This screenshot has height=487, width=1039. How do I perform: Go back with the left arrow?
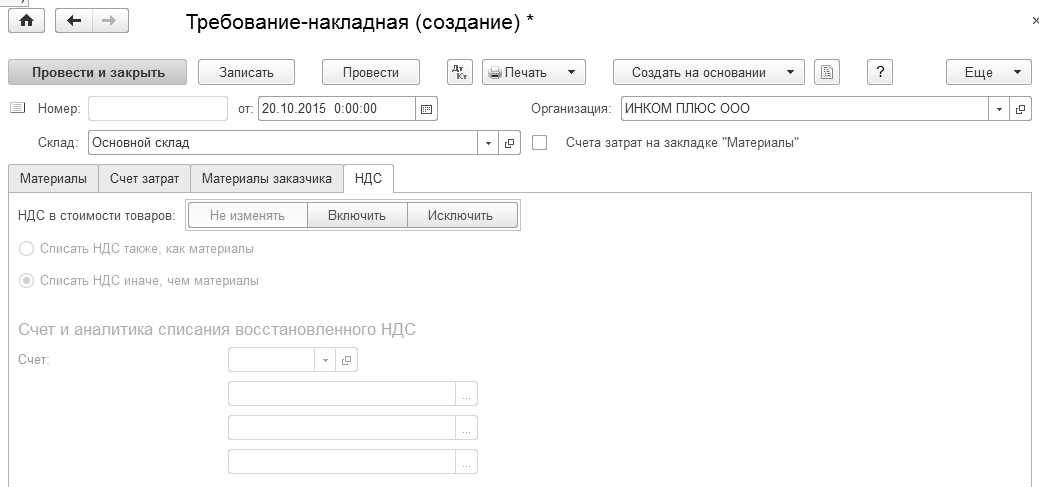pos(73,21)
